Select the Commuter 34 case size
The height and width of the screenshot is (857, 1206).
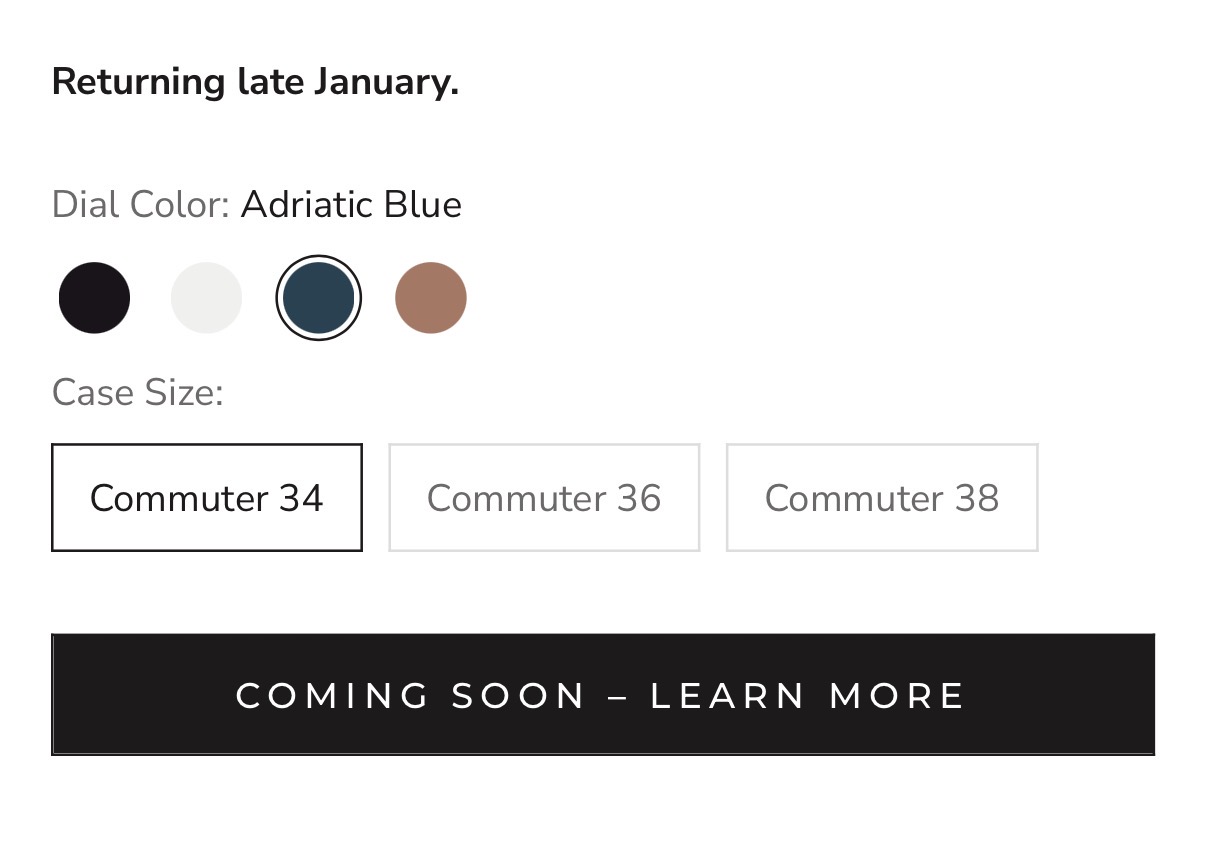coord(206,497)
